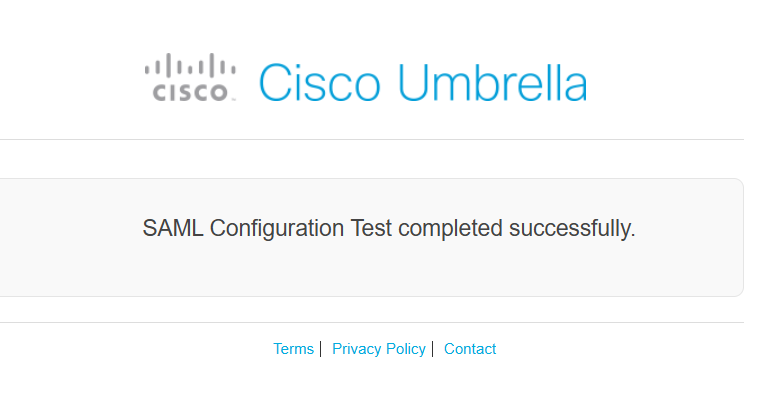
Task: Click the Cisco bars logo icon
Action: tap(190, 68)
